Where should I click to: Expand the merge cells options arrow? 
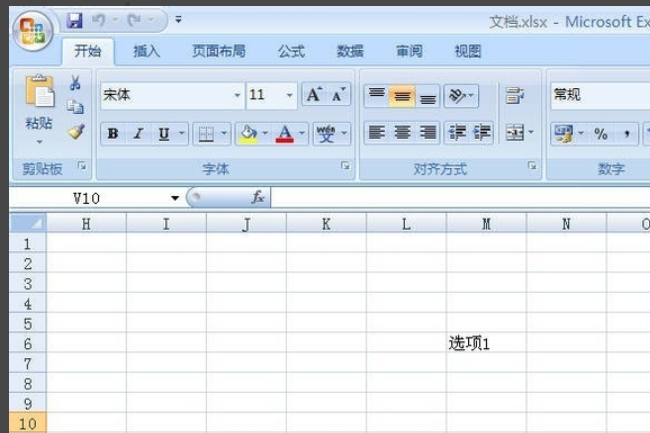[x=531, y=133]
